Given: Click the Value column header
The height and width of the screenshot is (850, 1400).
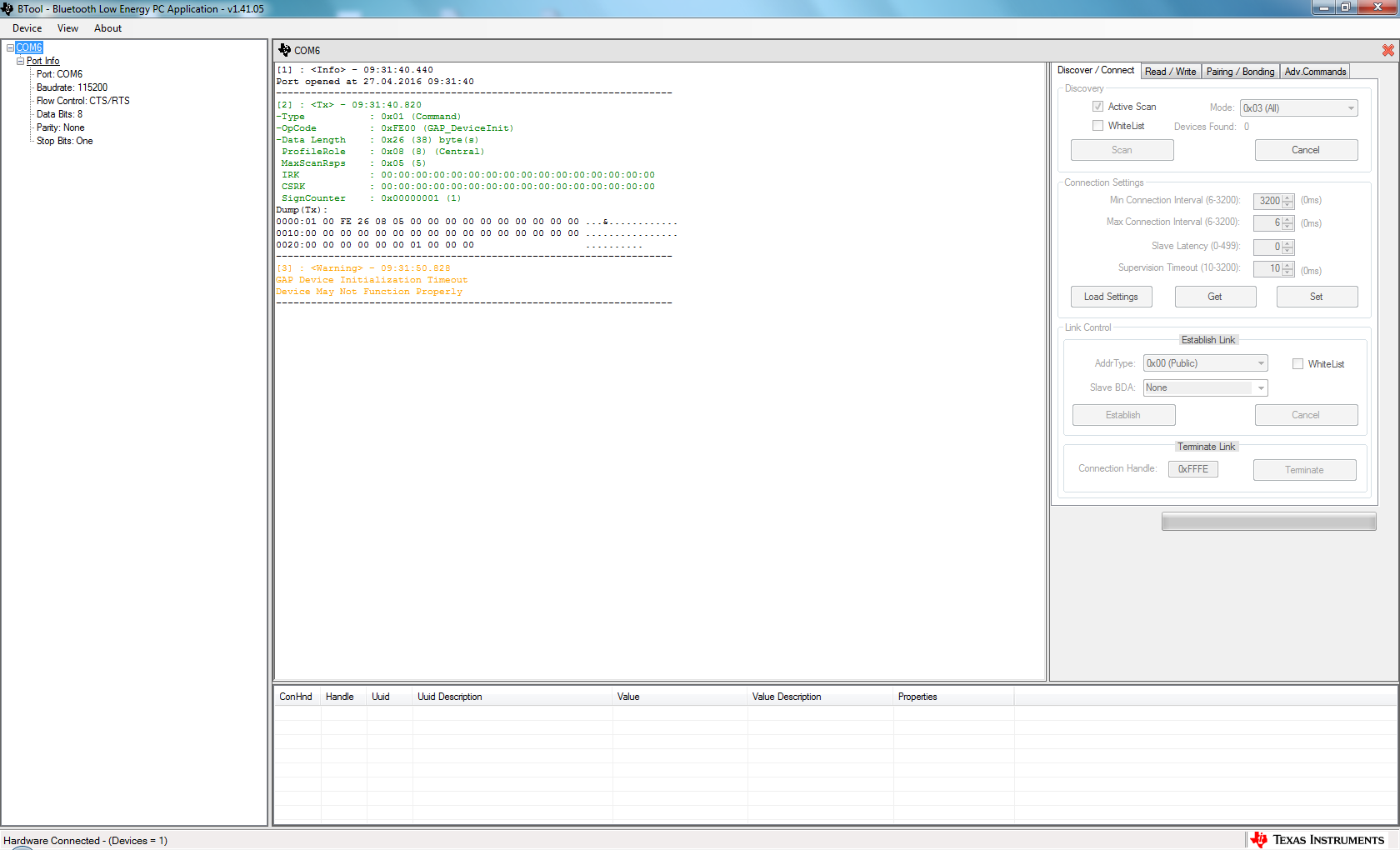Looking at the screenshot, I should pyautogui.click(x=680, y=697).
